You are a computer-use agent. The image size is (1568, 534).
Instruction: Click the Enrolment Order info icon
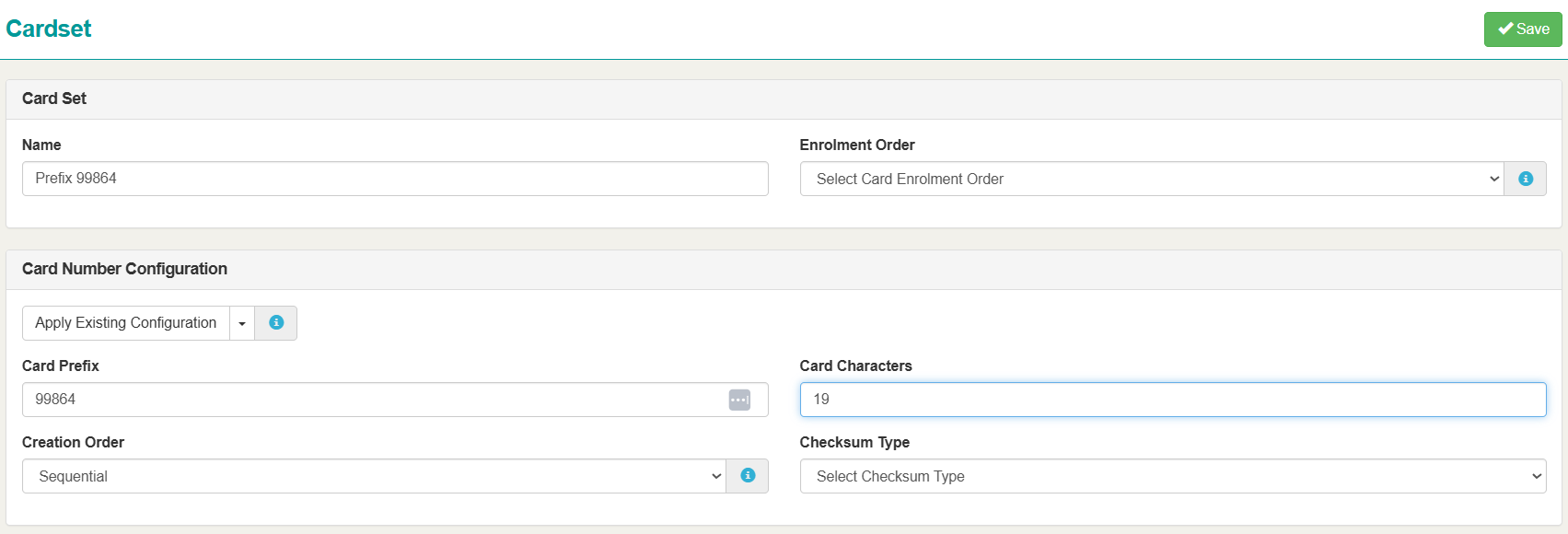(1526, 179)
